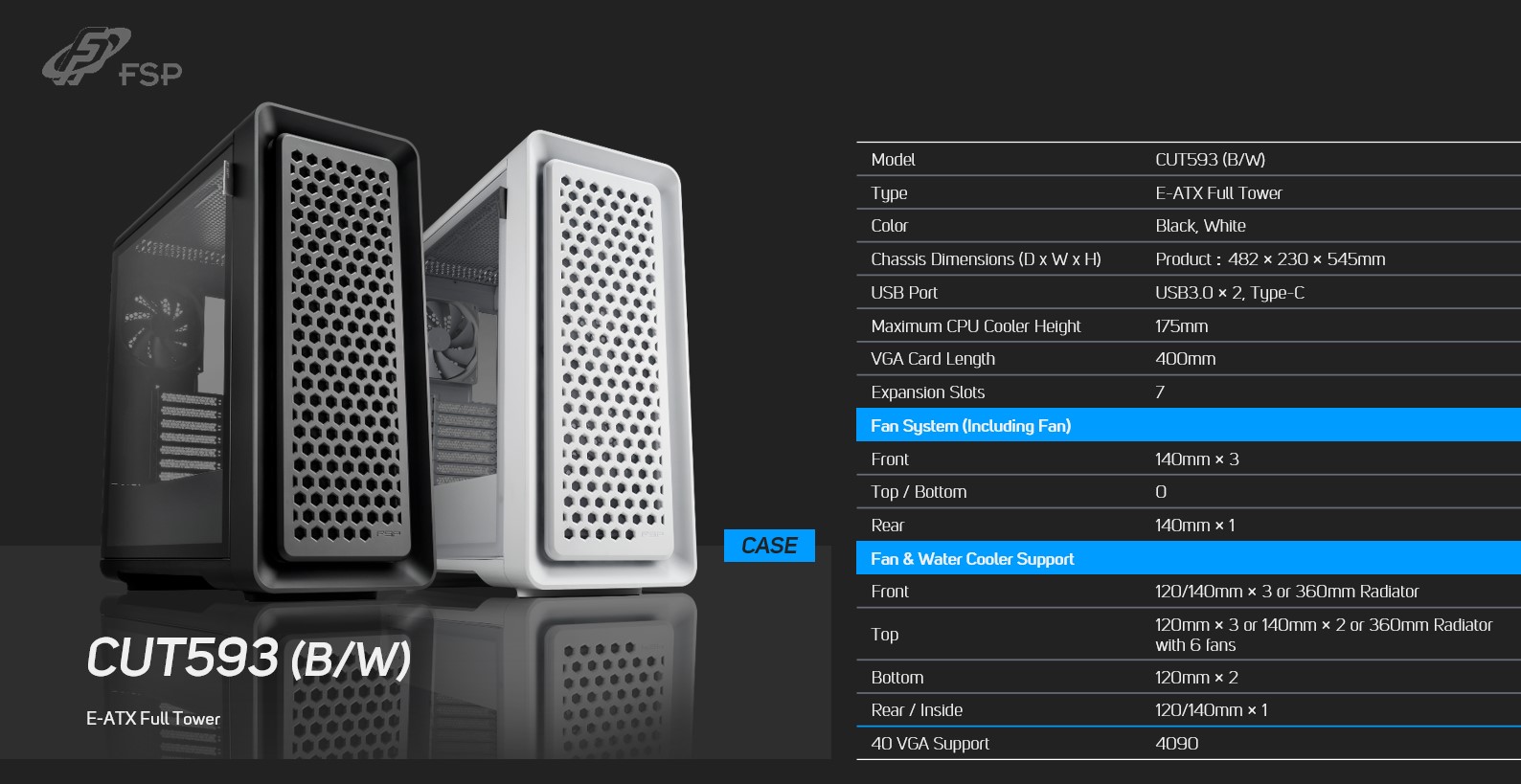Click the Color row label
The height and width of the screenshot is (784, 1521).
pyautogui.click(x=889, y=226)
